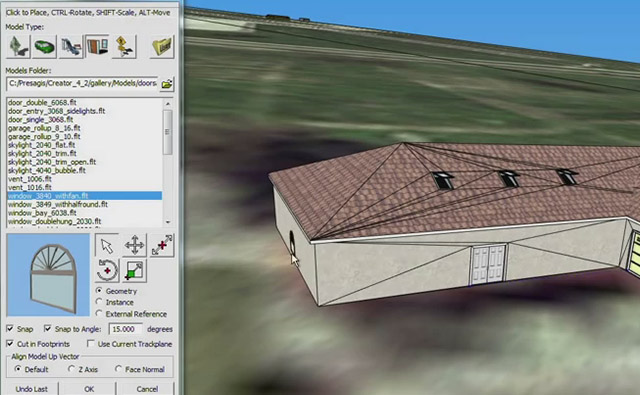Screen dimensions: 640x395
Task: Enable Use Current Trackplane
Action: point(91,344)
